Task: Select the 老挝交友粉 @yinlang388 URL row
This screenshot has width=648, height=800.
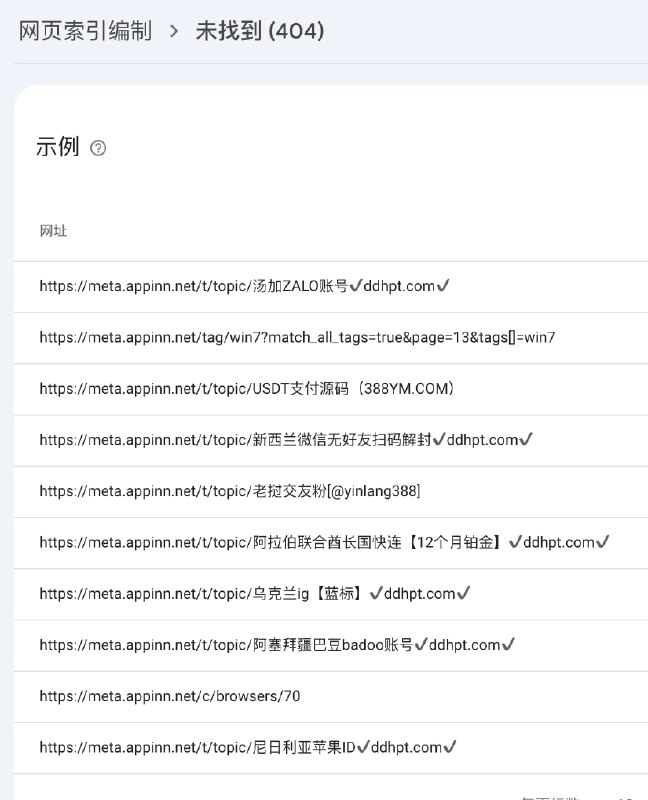Action: (331, 492)
